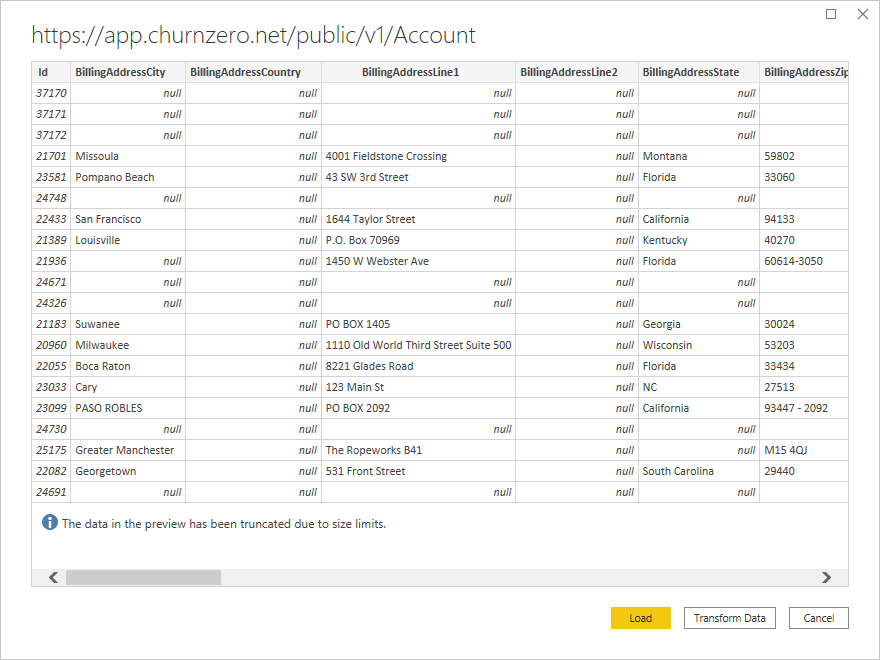
Task: Click the Id cell 24671
Action: pyautogui.click(x=51, y=282)
